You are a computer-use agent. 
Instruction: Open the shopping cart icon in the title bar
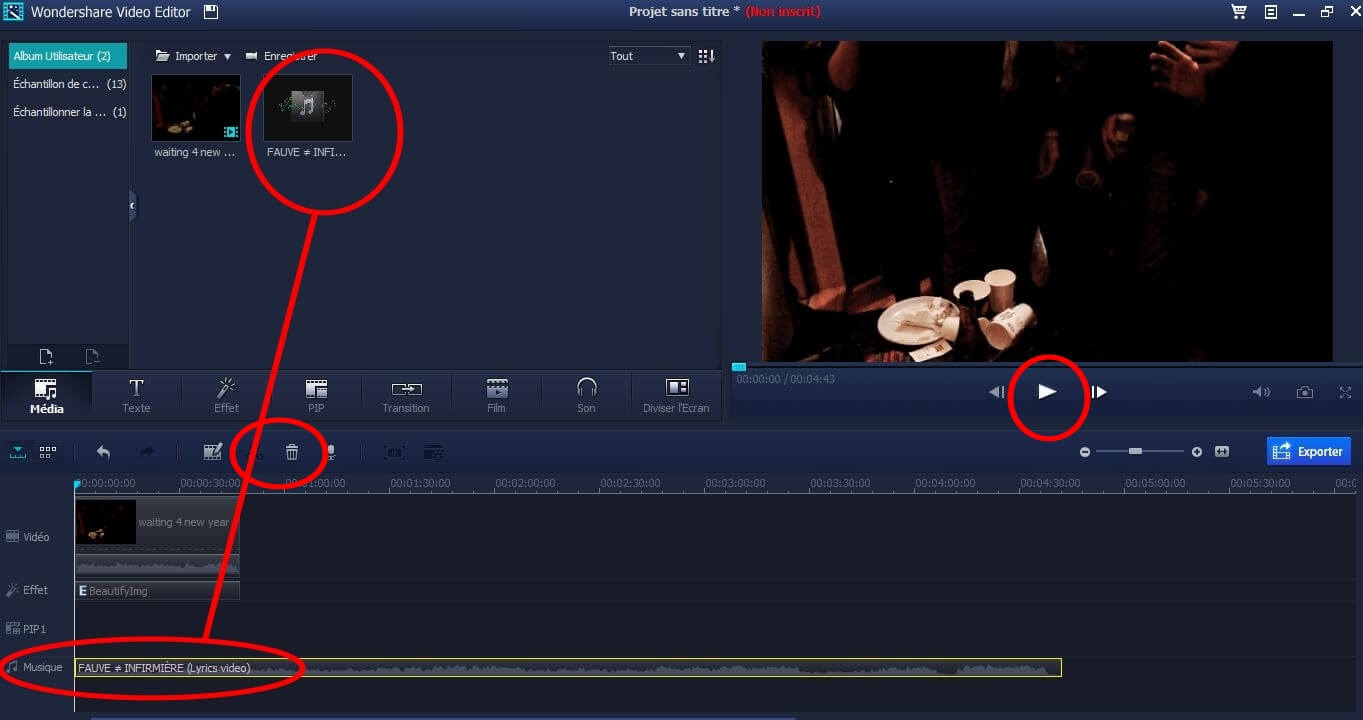coord(1238,12)
